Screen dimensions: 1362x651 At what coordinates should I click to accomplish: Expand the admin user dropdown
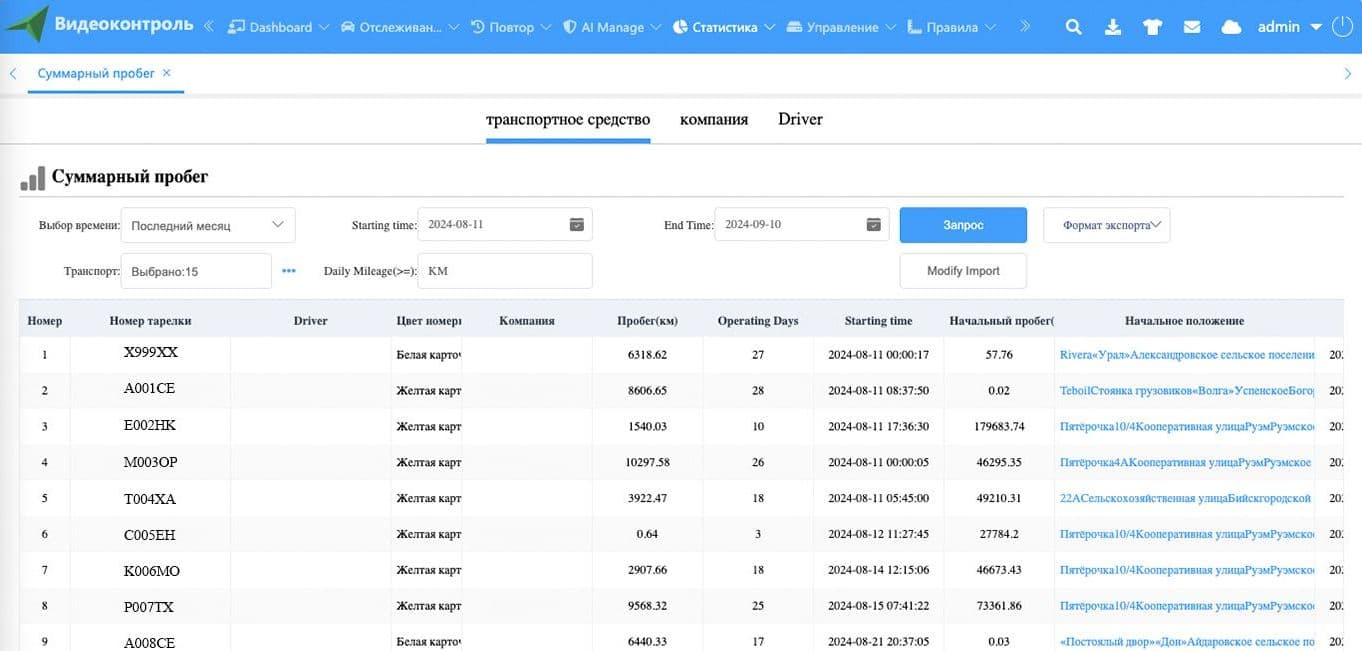[1289, 27]
